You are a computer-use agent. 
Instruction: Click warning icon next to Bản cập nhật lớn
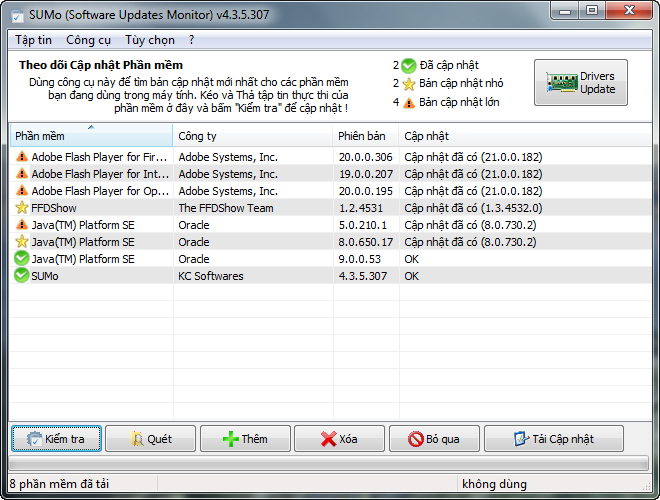(409, 102)
